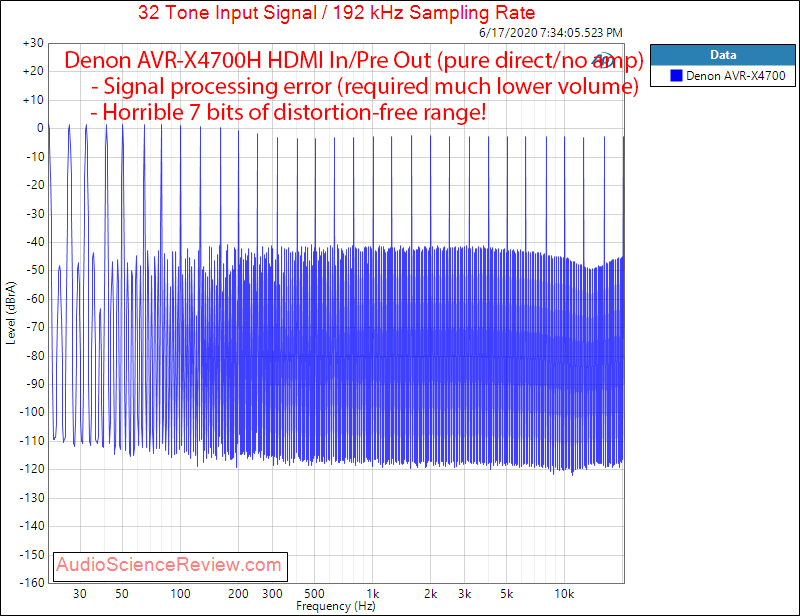Click the 'Level (dBrA)' y-axis label
The height and width of the screenshot is (616, 800).
click(x=11, y=313)
